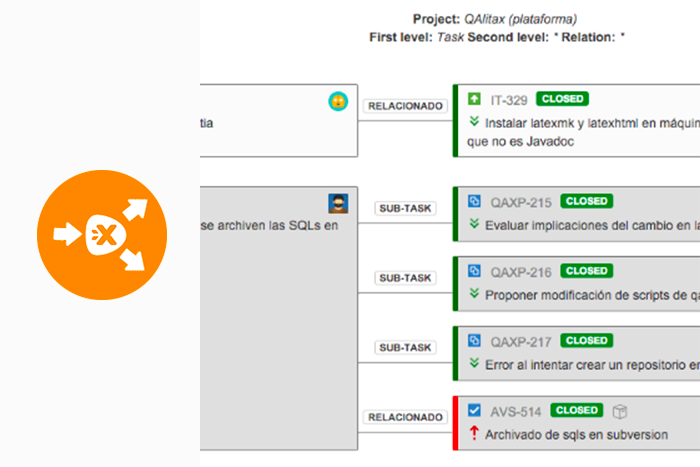Image resolution: width=700 pixels, height=467 pixels.
Task: Click the cube component icon on AVS-514
Action: tap(620, 410)
